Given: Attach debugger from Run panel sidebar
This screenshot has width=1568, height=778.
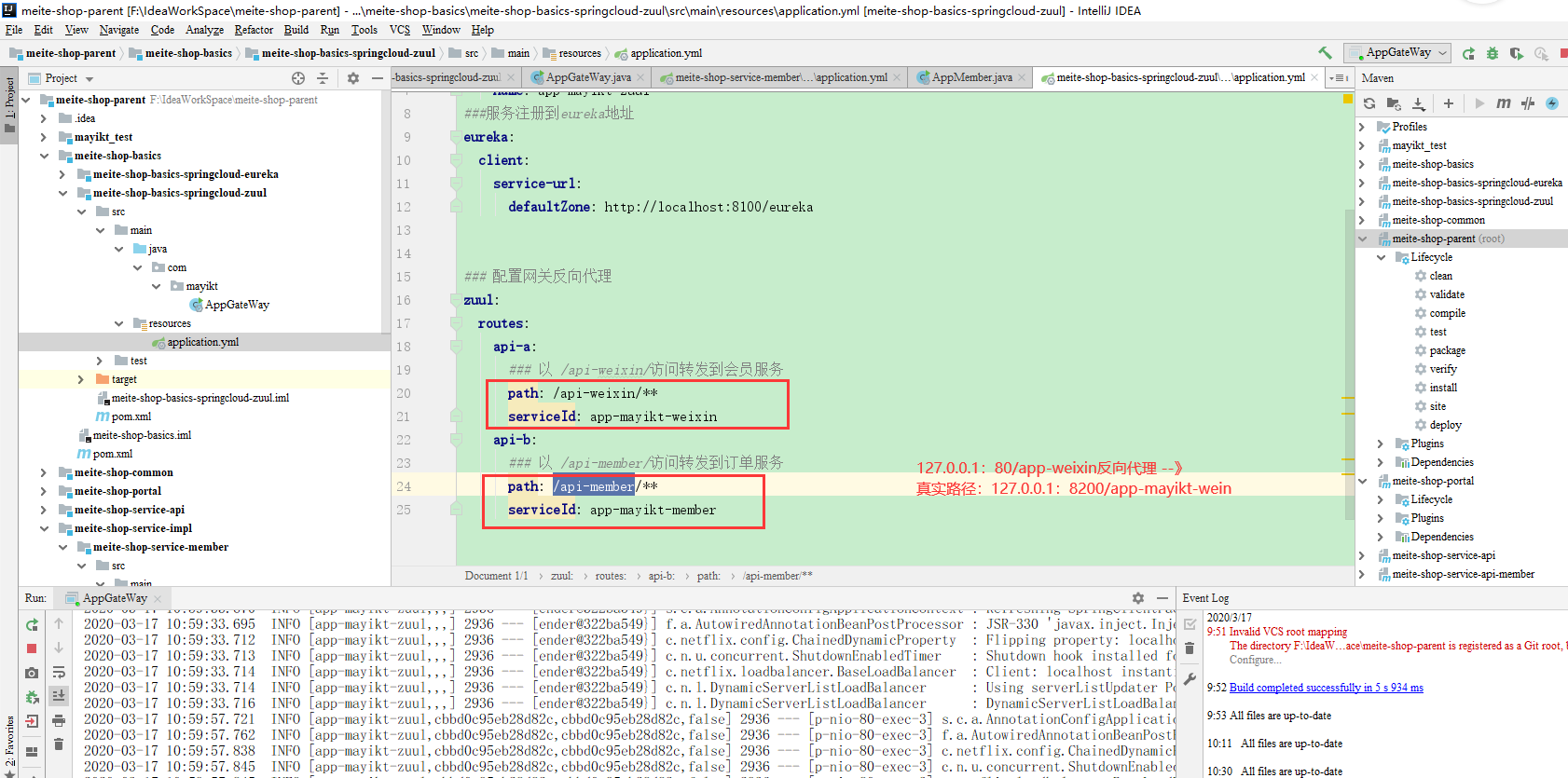Looking at the screenshot, I should (x=32, y=697).
